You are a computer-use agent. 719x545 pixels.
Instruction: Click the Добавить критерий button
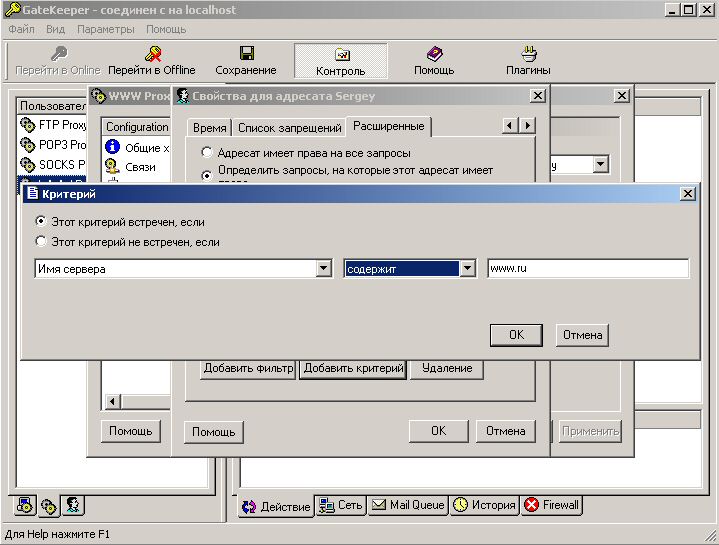(x=354, y=368)
